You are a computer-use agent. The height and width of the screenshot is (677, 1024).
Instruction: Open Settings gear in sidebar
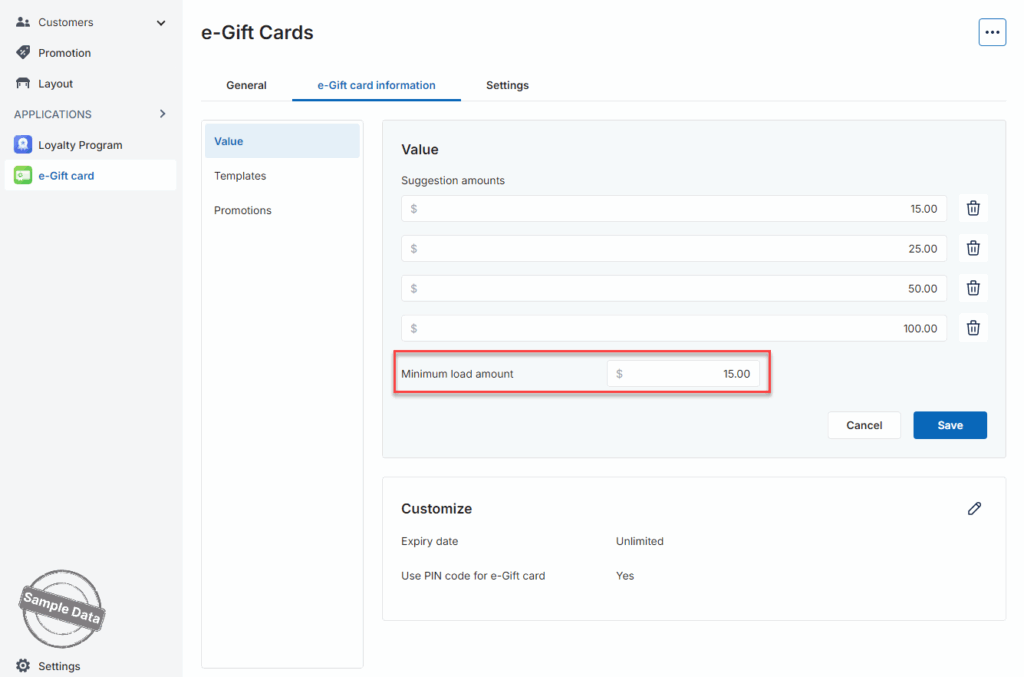click(23, 666)
